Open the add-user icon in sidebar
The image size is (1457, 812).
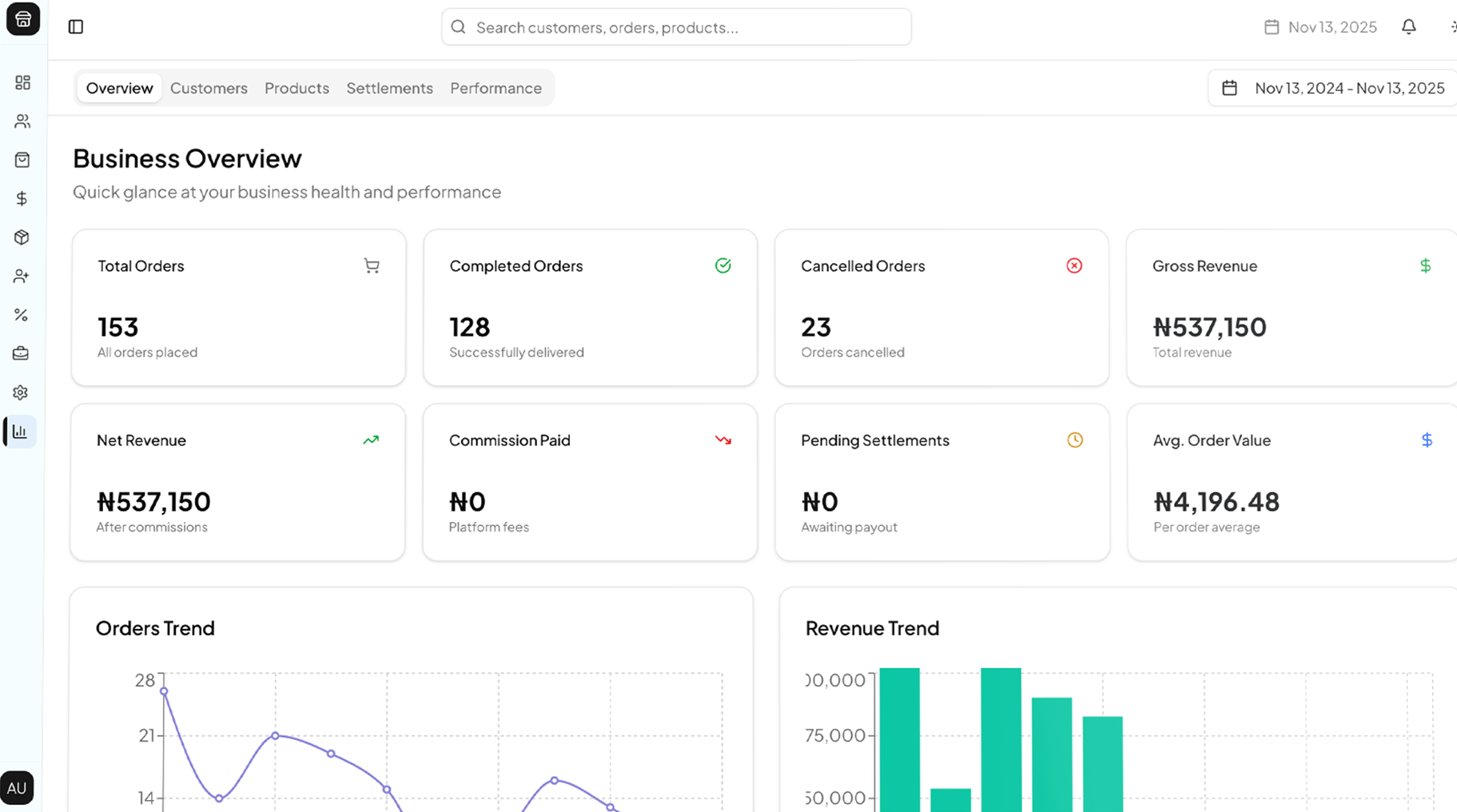(22, 277)
